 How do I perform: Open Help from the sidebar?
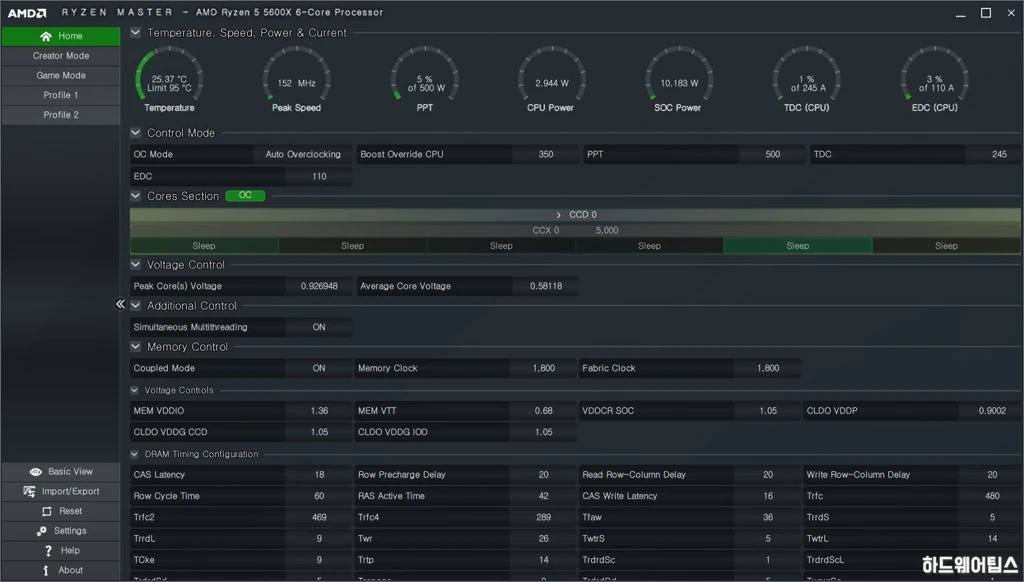(61, 550)
